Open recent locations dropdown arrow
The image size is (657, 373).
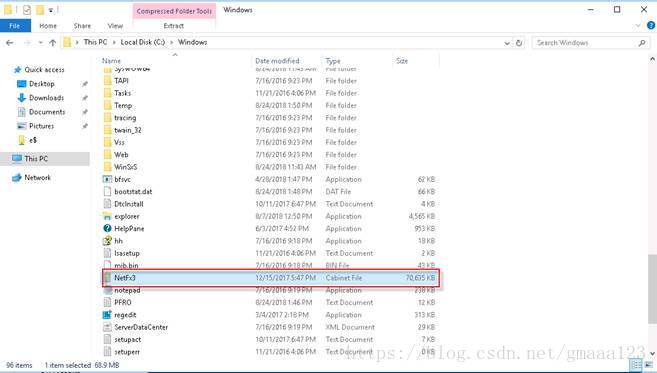pos(40,43)
